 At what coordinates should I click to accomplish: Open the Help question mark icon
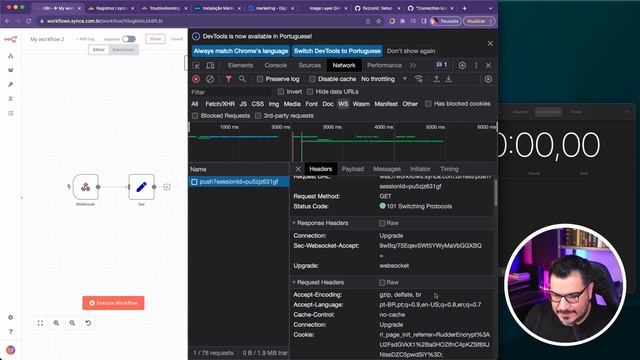pyautogui.click(x=11, y=331)
